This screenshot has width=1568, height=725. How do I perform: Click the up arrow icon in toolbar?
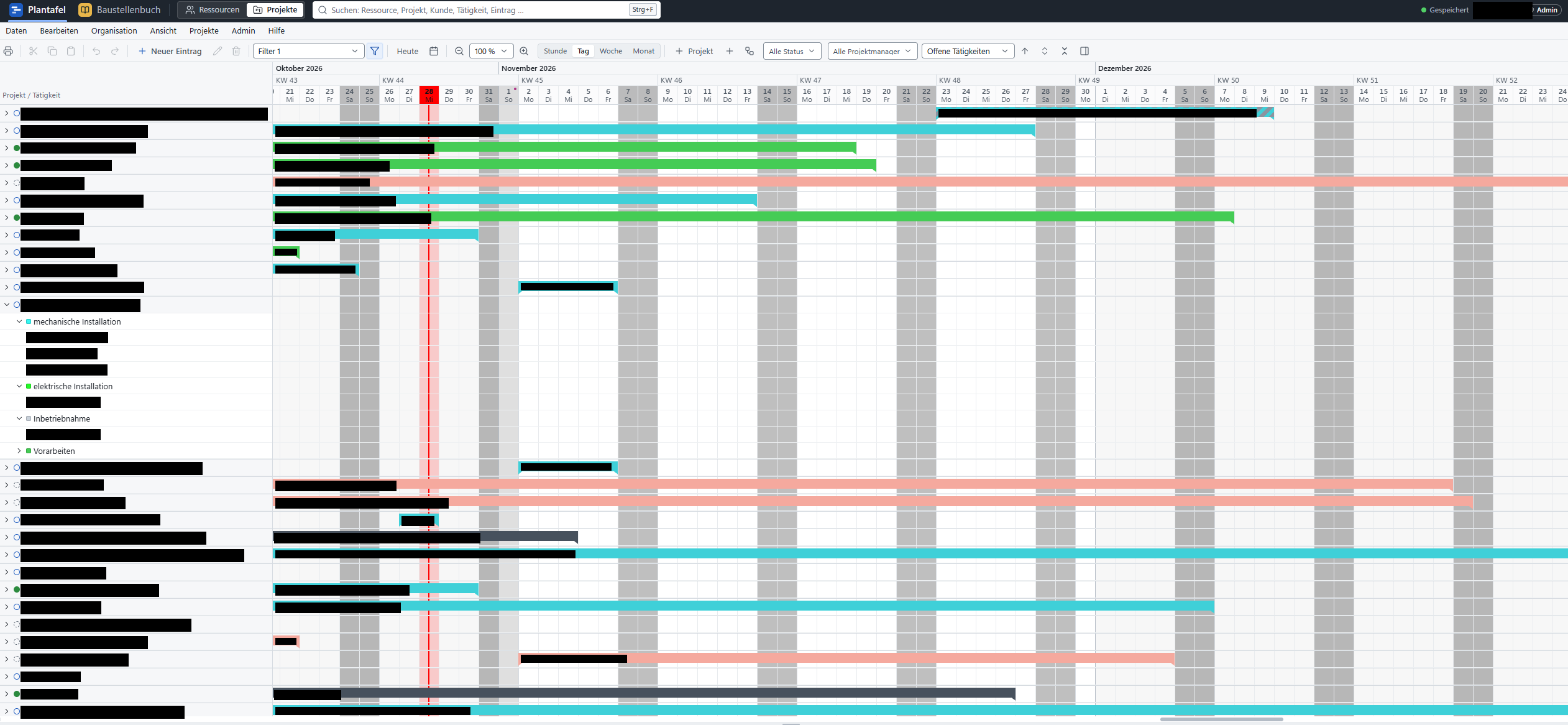pos(1025,51)
